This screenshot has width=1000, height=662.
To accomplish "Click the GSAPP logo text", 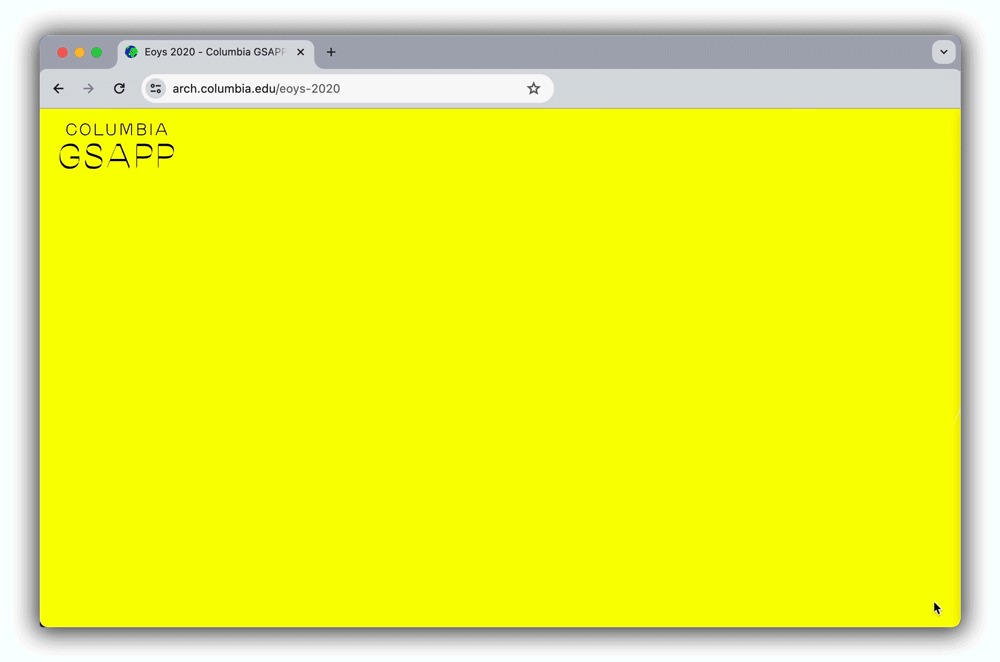I will [x=116, y=157].
